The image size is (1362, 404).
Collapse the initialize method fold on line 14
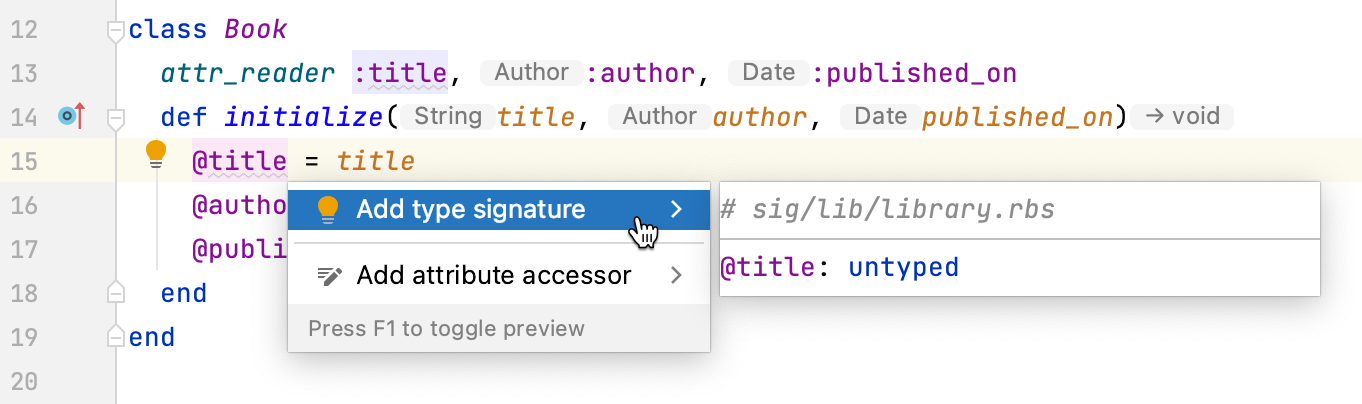(x=116, y=118)
